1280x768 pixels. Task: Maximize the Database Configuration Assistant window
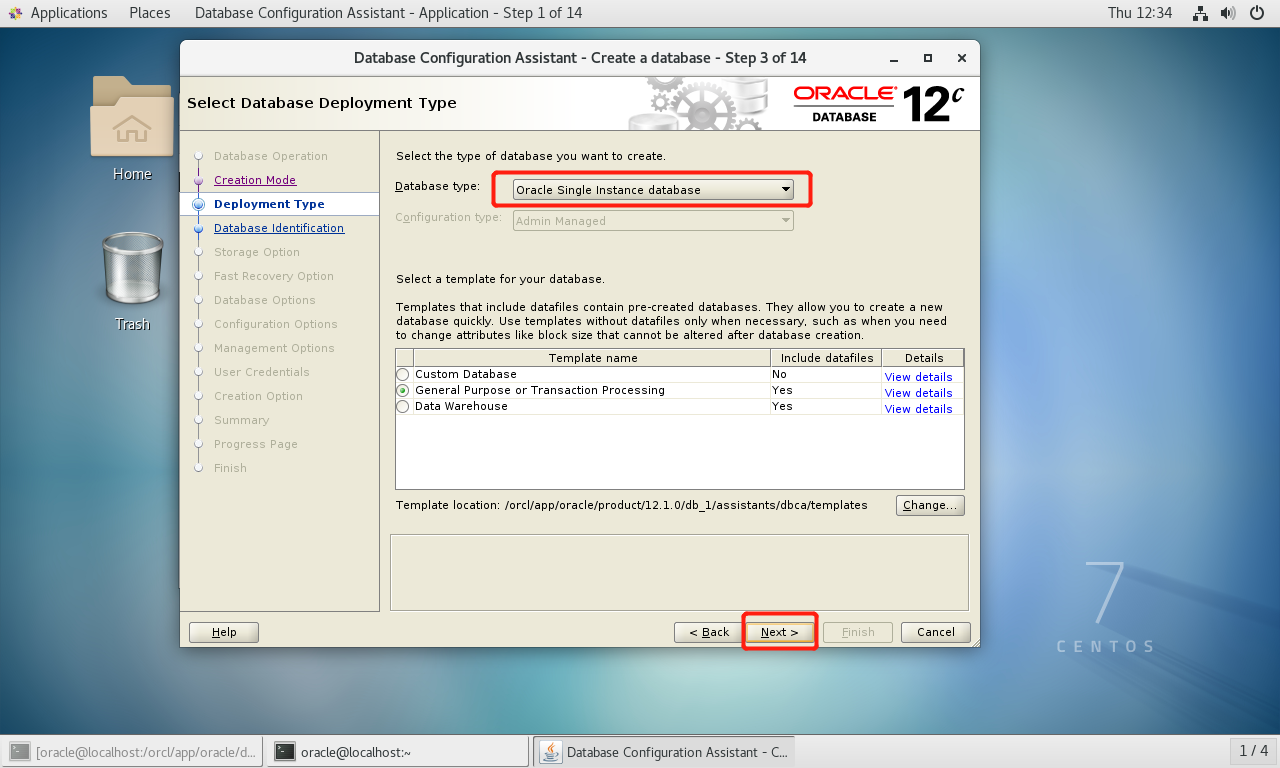pos(928,58)
